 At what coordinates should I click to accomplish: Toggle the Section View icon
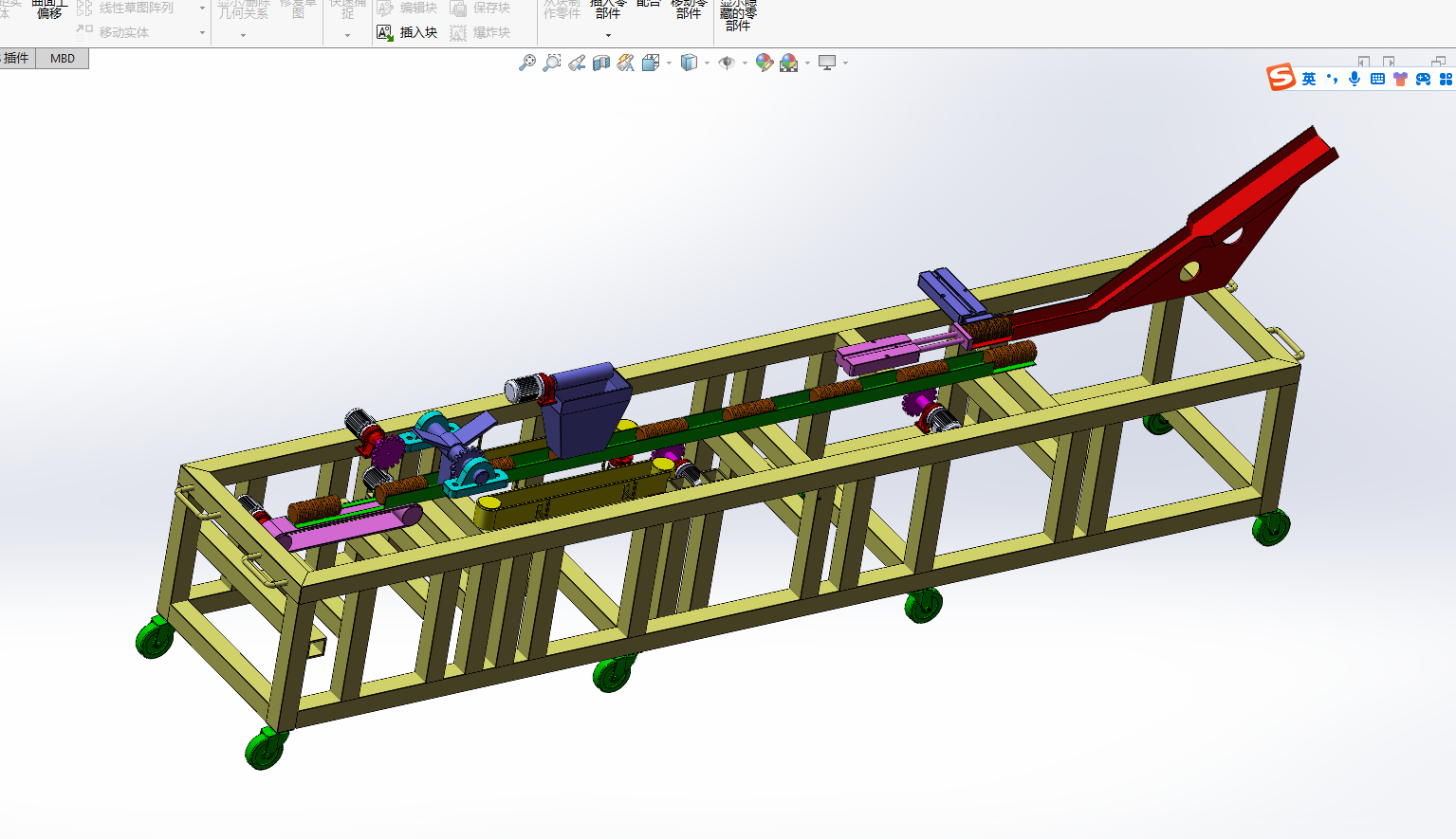coord(601,63)
